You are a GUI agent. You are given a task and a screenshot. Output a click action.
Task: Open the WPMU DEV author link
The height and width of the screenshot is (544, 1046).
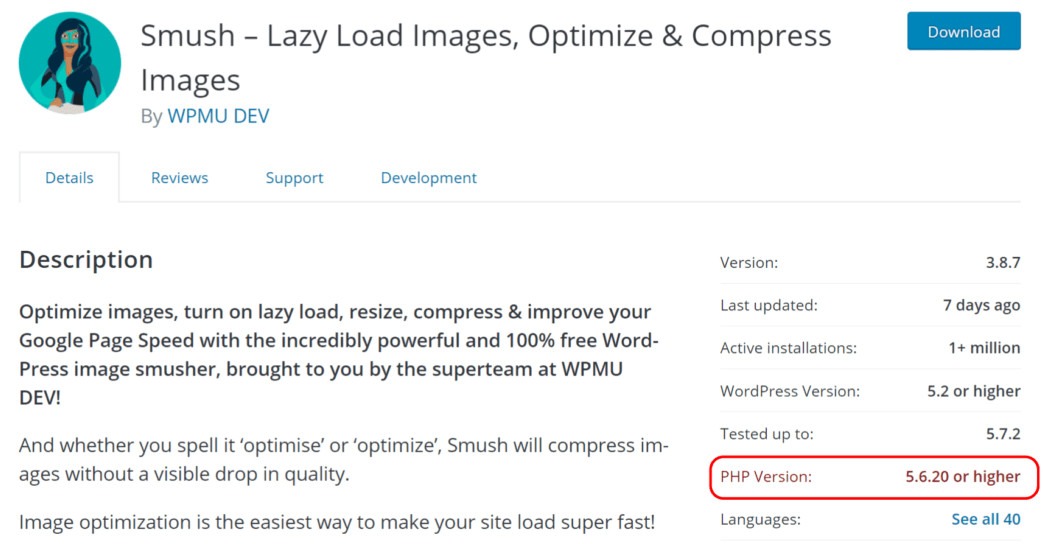[218, 116]
